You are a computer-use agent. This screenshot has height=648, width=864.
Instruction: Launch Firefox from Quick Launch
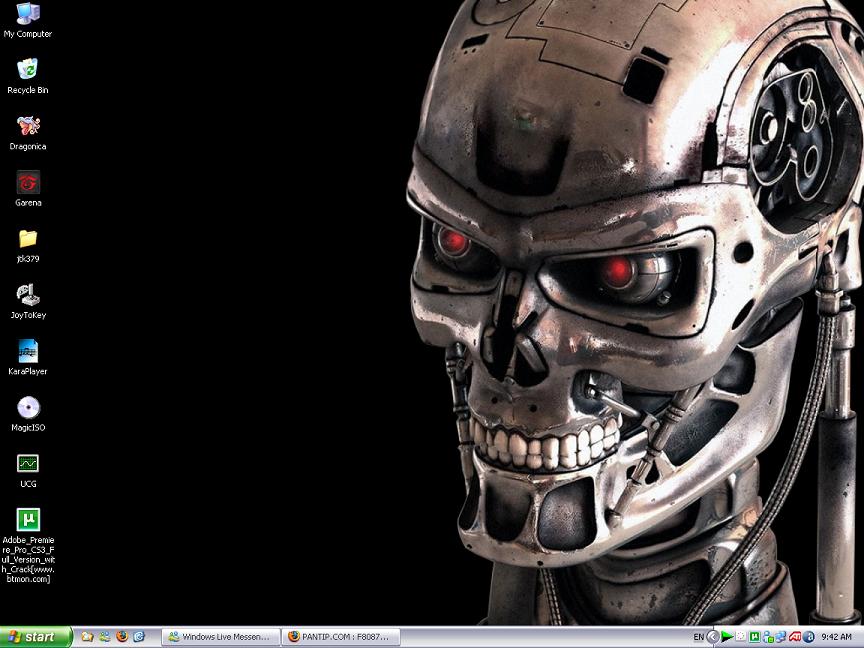point(122,637)
